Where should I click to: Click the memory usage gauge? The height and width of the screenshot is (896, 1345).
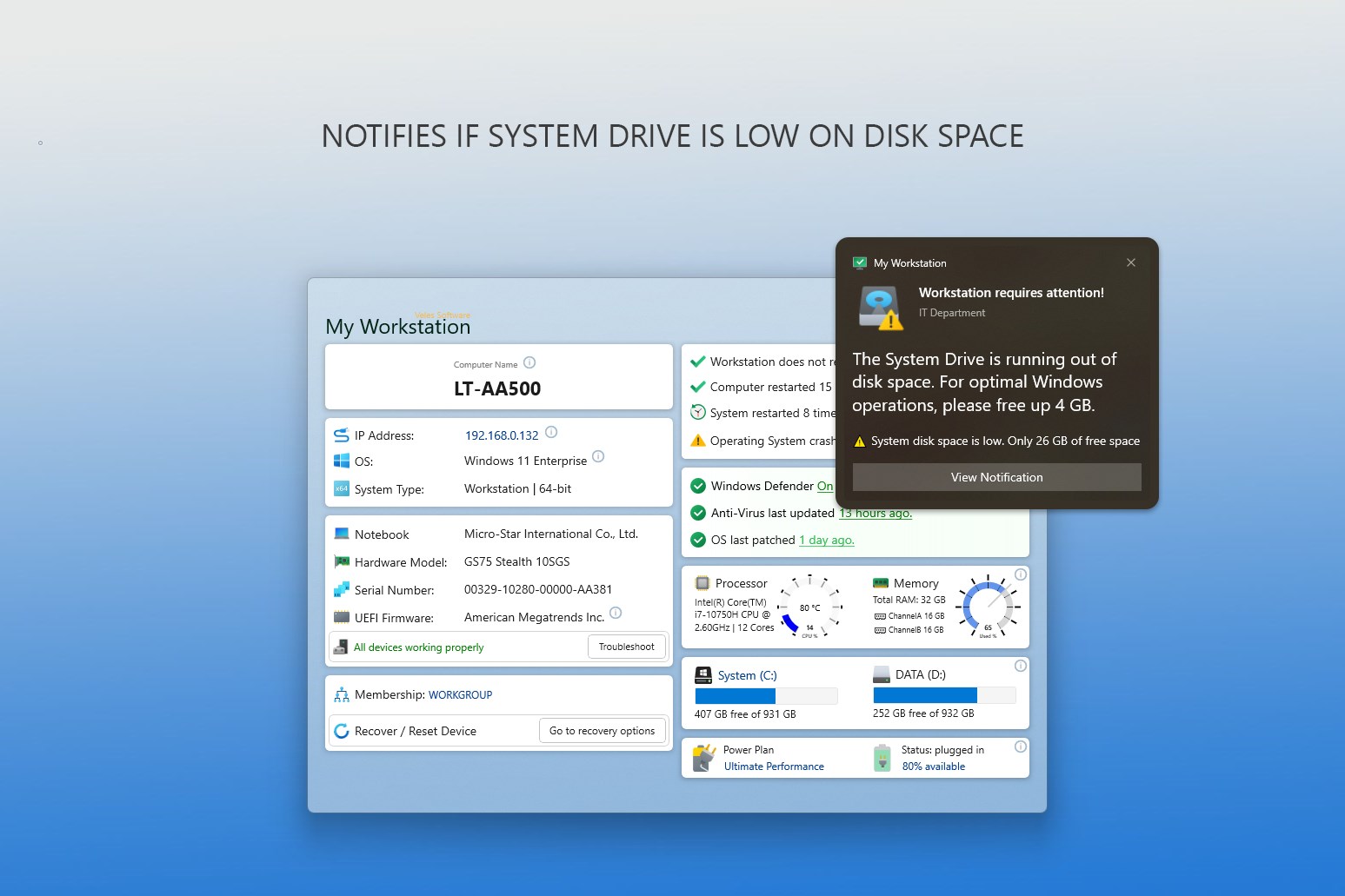(x=988, y=607)
